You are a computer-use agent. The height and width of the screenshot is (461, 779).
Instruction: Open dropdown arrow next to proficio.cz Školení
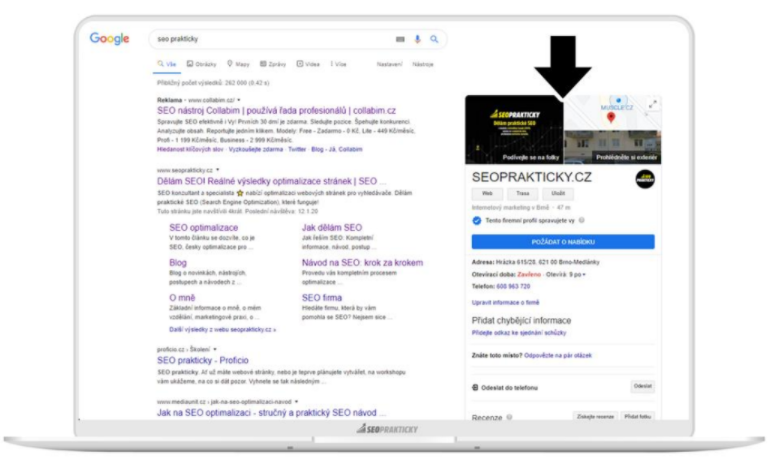(x=215, y=349)
